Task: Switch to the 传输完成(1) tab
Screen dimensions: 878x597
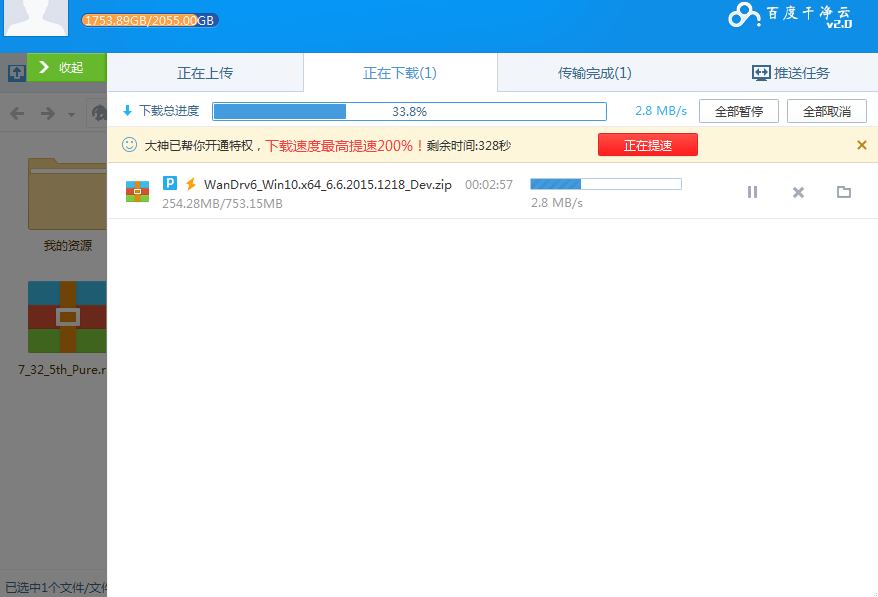Action: click(x=594, y=73)
